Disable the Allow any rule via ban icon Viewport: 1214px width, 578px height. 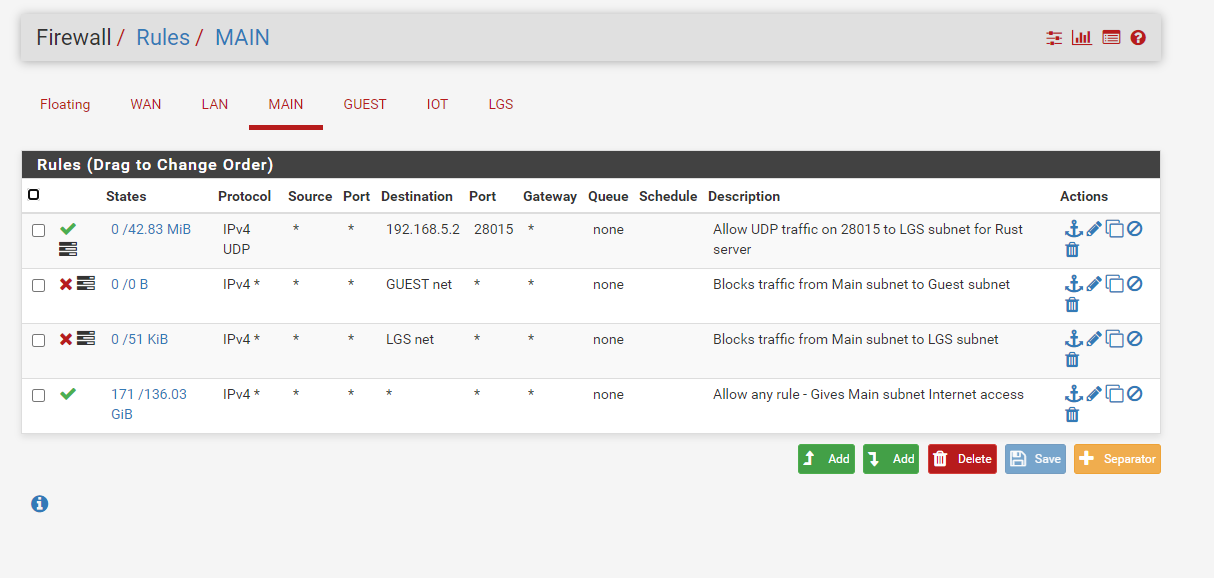[x=1134, y=394]
